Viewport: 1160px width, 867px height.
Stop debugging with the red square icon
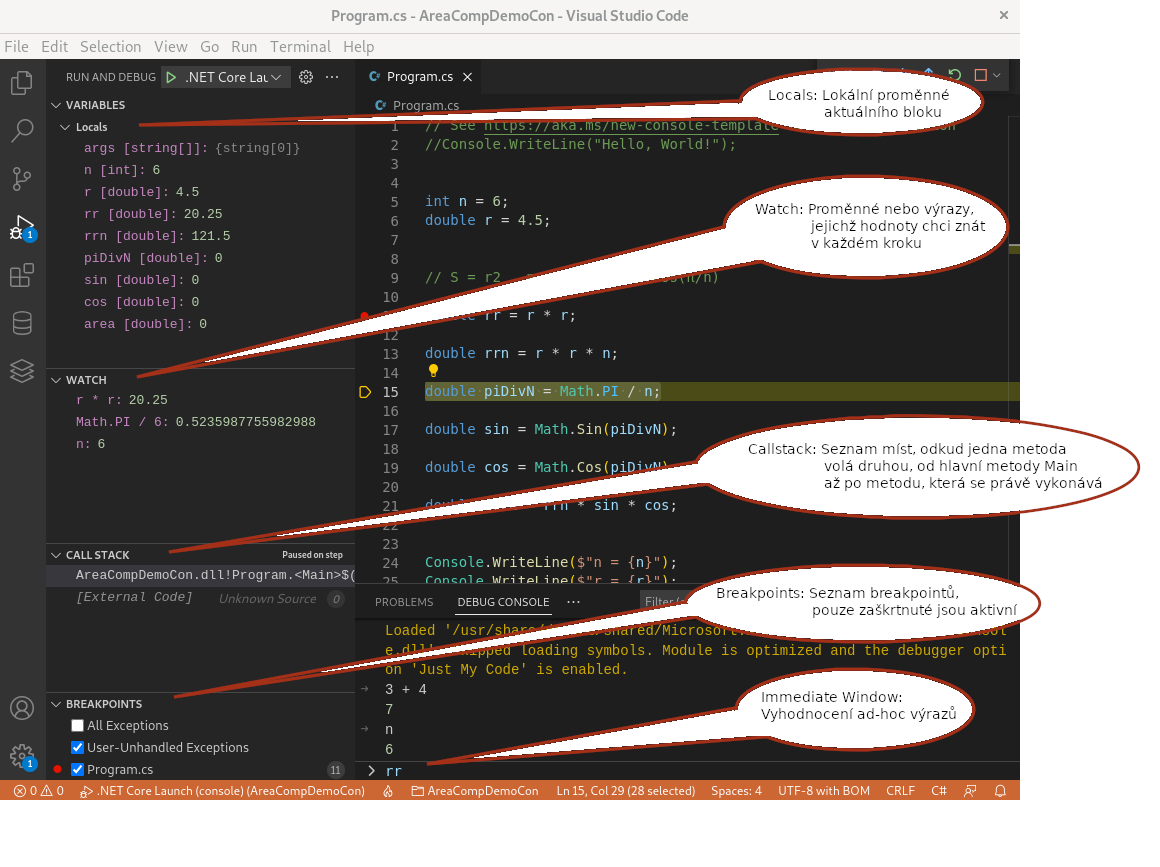click(981, 75)
